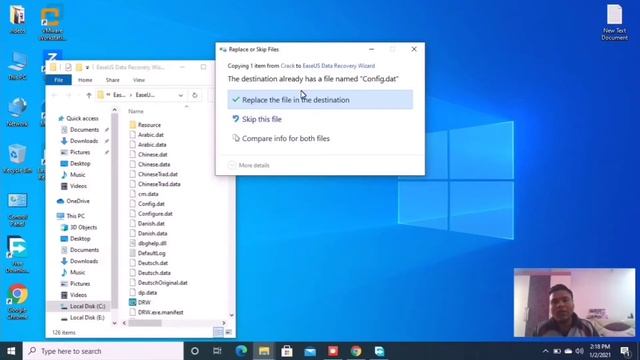Launch Google Chrome from the taskbar
Screen dimensions: 640x360
click(x=356, y=351)
